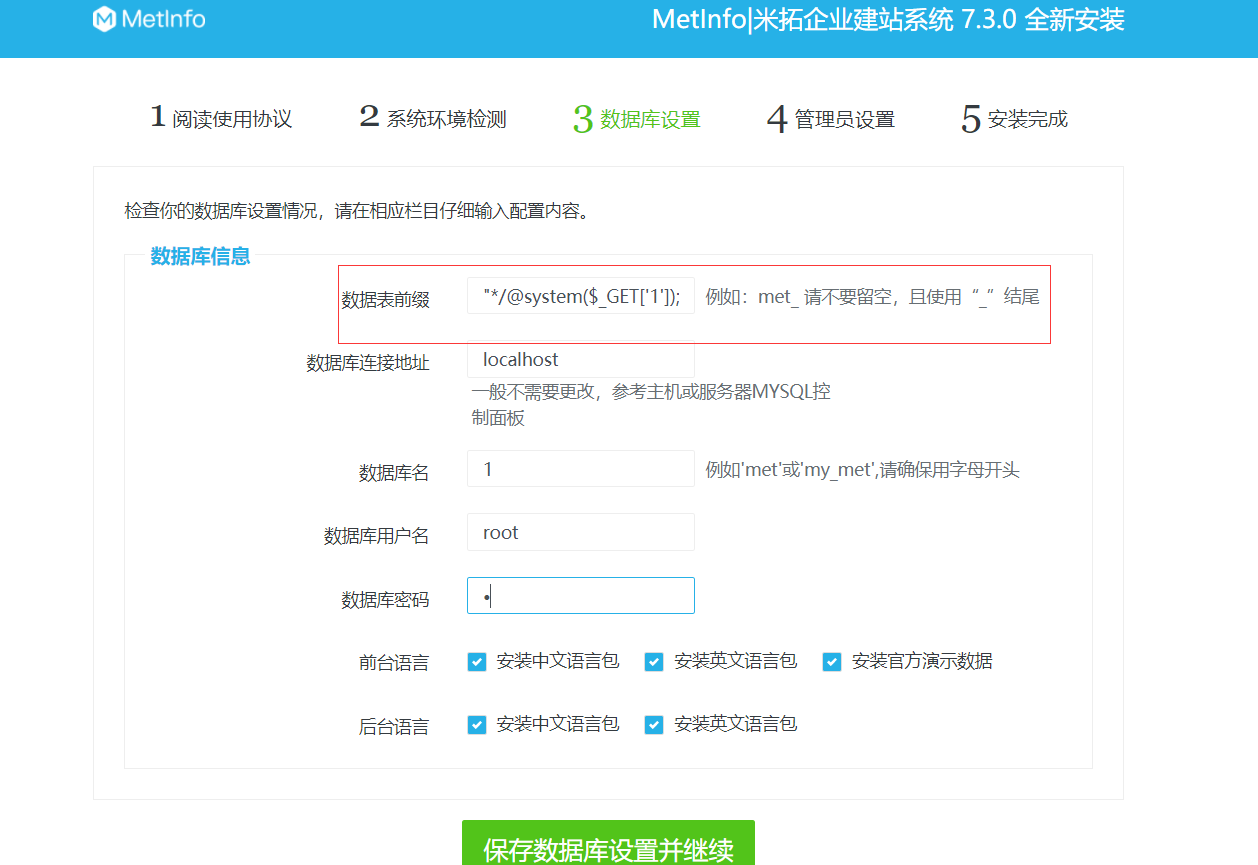The height and width of the screenshot is (865, 1258).
Task: Disable 安装英文语言包 for 前台语言
Action: point(654,661)
